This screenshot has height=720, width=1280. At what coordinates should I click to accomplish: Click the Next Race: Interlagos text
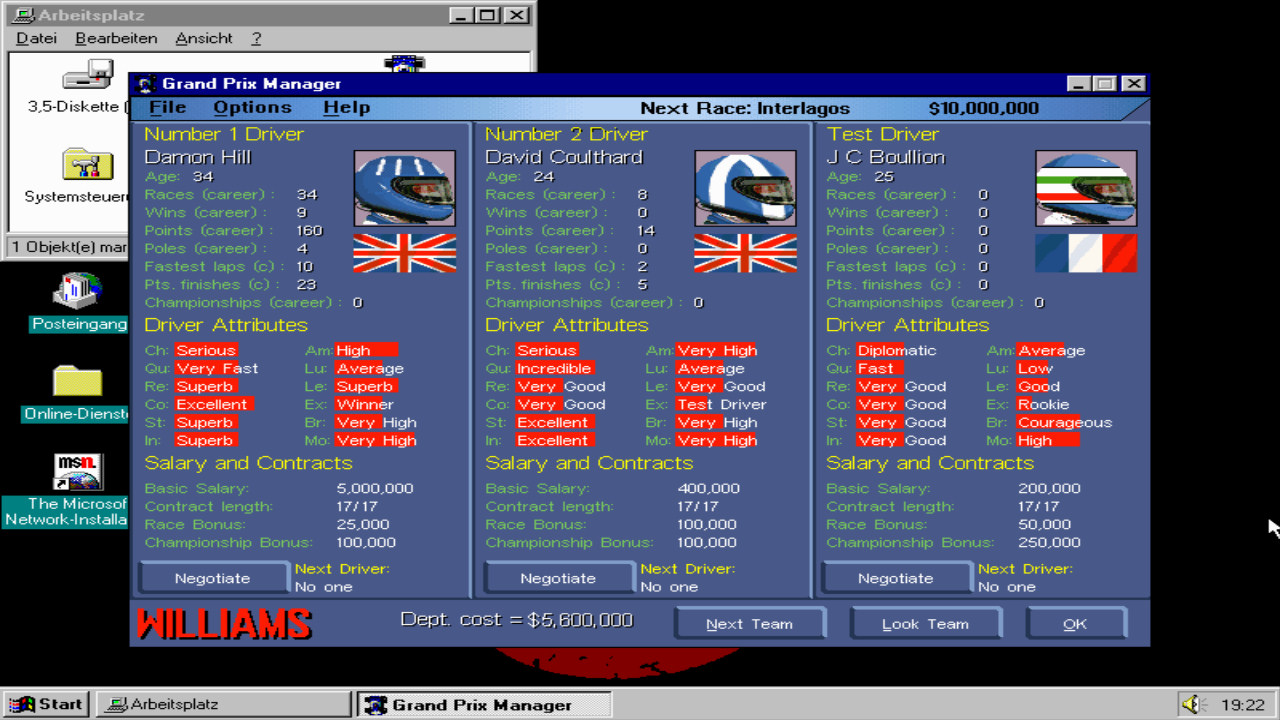745,108
